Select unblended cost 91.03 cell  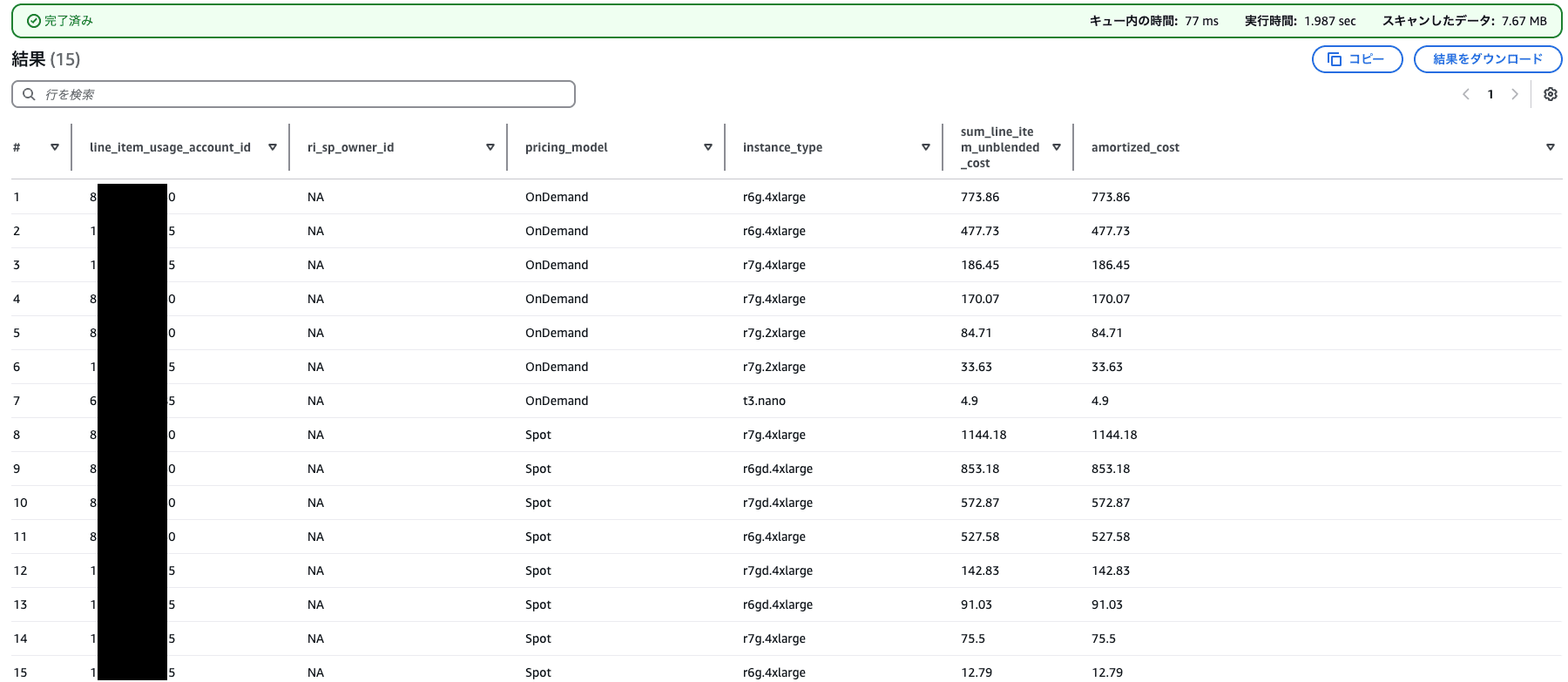(977, 604)
